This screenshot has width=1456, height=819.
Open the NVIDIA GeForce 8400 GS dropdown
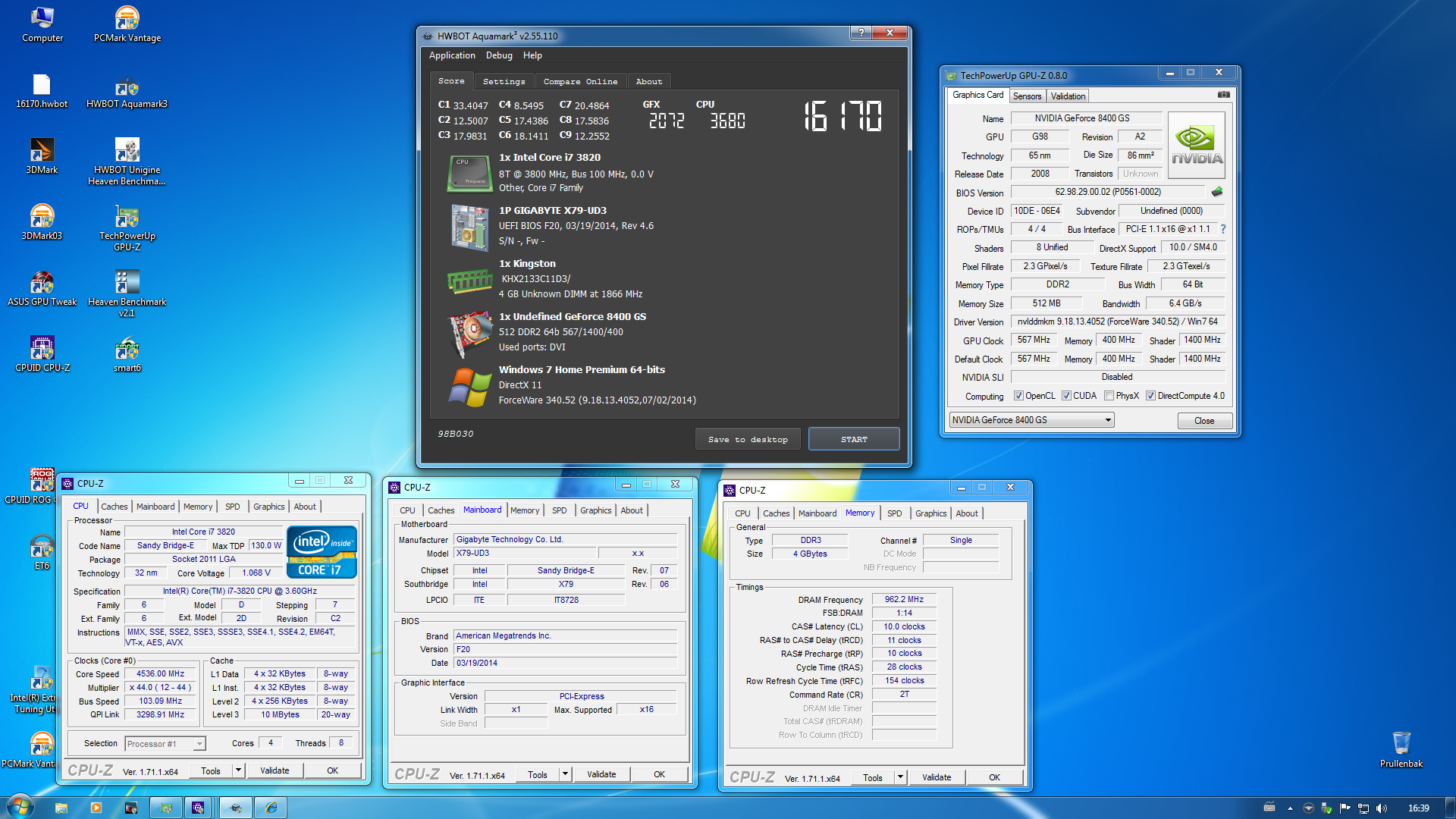tap(1031, 420)
